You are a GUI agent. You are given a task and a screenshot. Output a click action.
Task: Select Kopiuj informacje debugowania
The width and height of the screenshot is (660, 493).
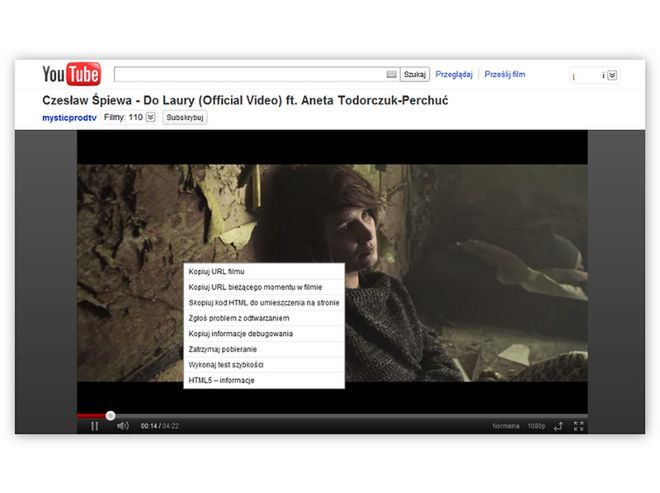click(264, 334)
